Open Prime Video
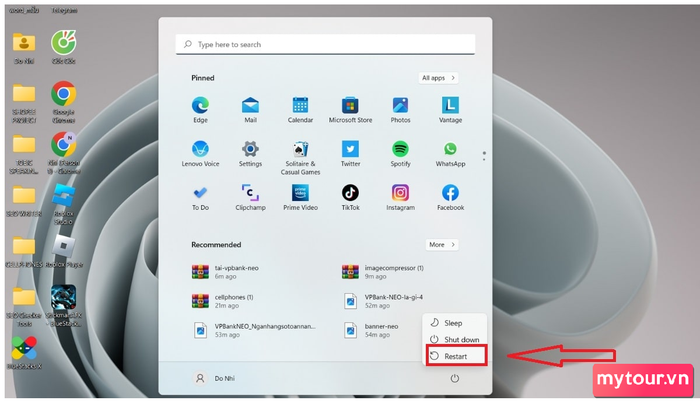Viewport: 700px width, 405px height. (300, 197)
